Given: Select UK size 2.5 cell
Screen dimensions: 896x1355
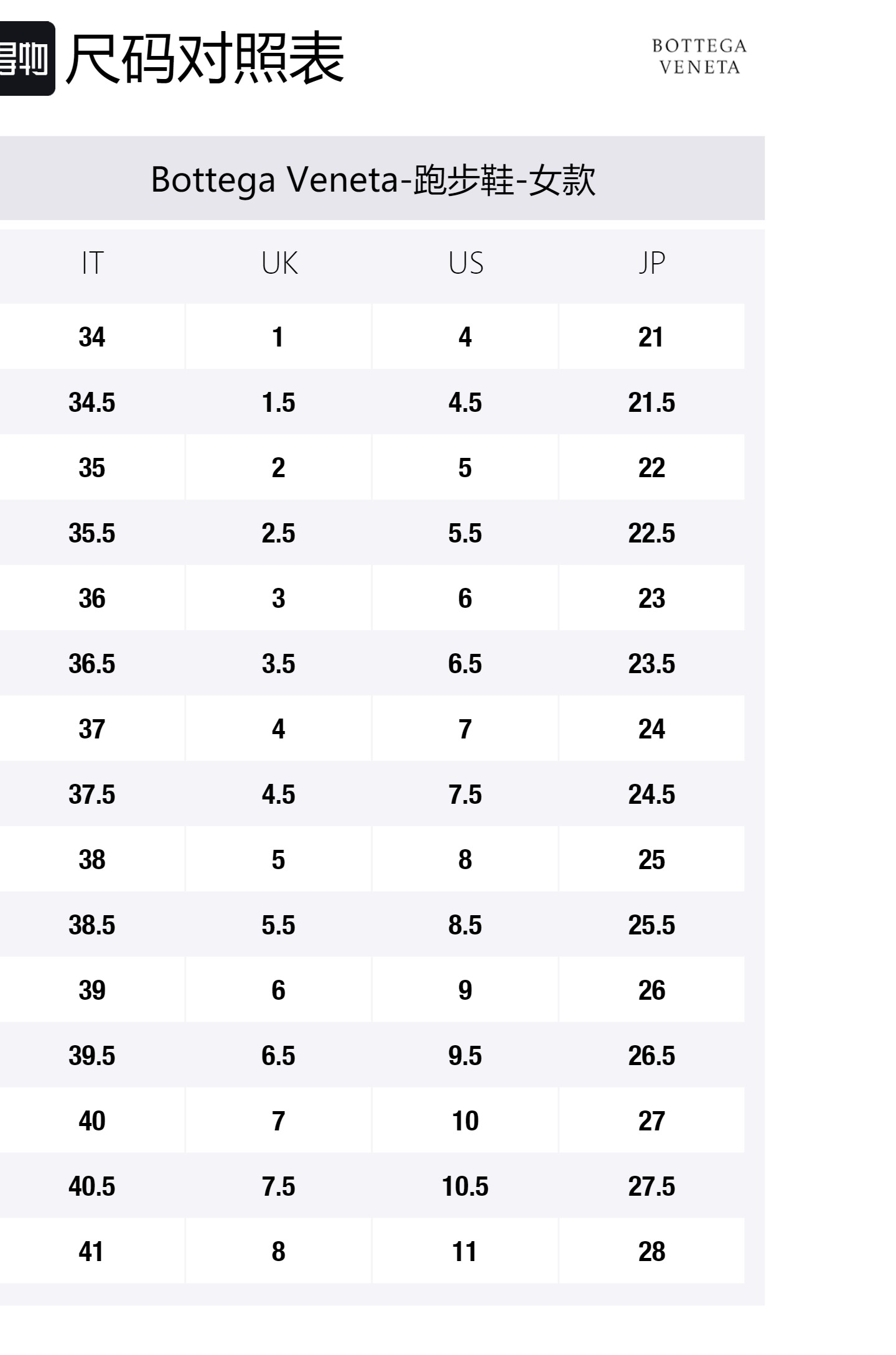Looking at the screenshot, I should tap(279, 533).
